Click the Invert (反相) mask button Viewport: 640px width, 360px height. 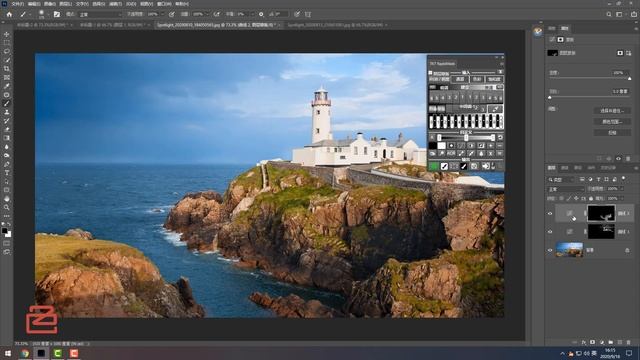(612, 133)
